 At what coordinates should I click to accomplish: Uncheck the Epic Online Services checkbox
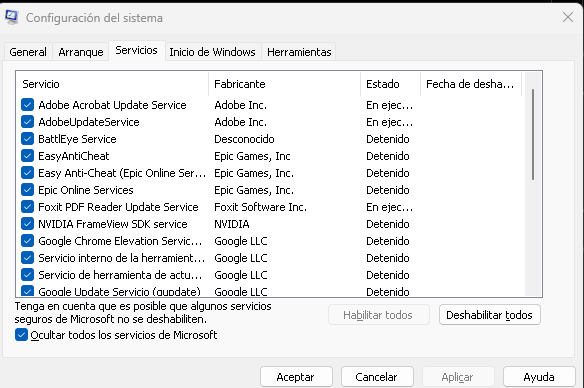click(28, 190)
